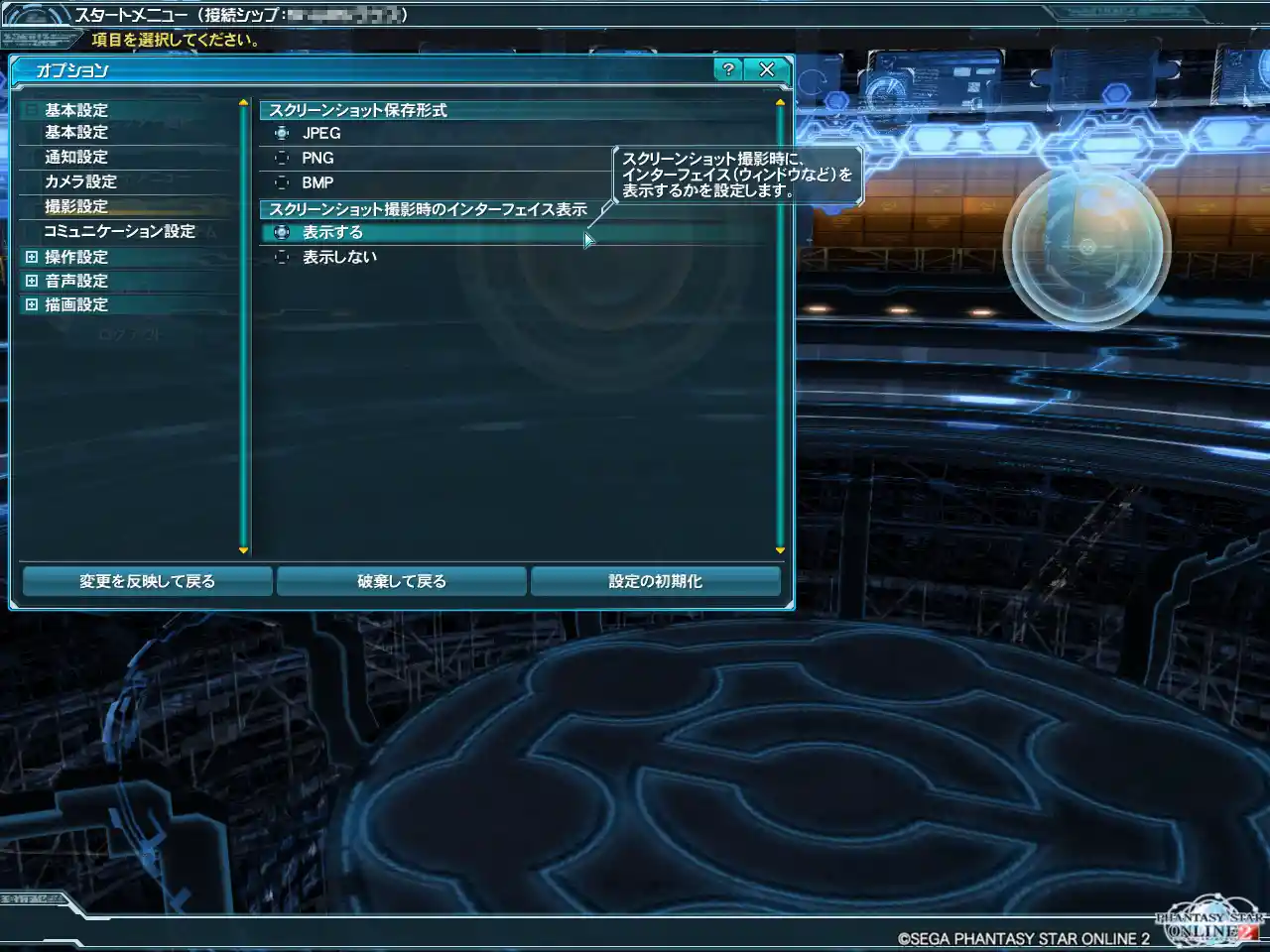Image resolution: width=1270 pixels, height=952 pixels.
Task: Select PNG screenshot format
Action: 282,158
